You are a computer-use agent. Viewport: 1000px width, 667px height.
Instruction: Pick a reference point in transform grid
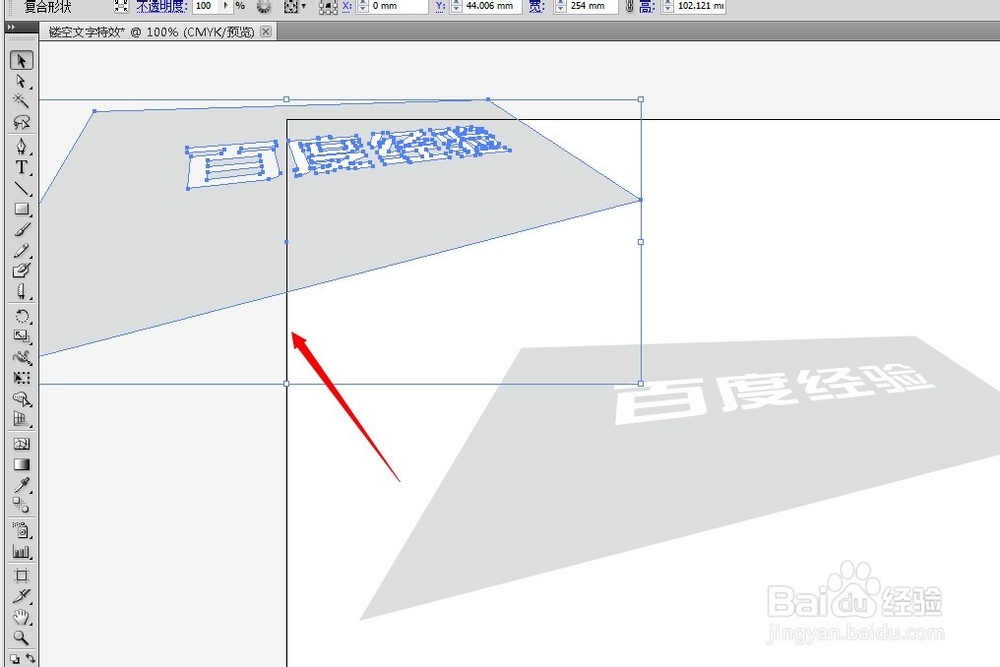(328, 7)
